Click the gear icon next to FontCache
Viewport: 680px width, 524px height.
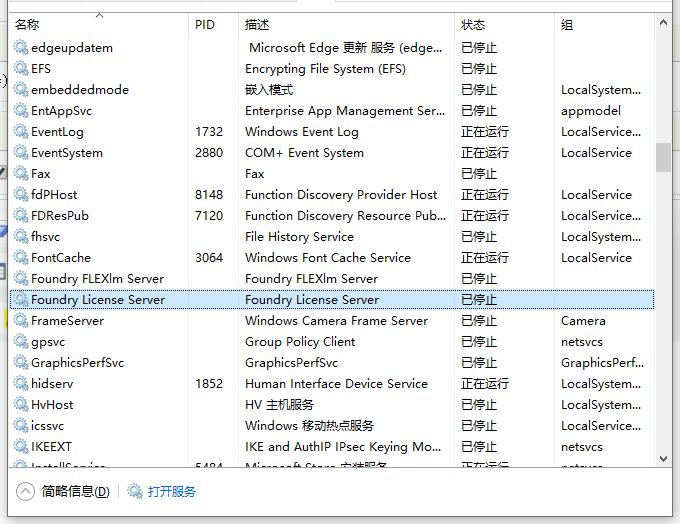pyautogui.click(x=21, y=258)
